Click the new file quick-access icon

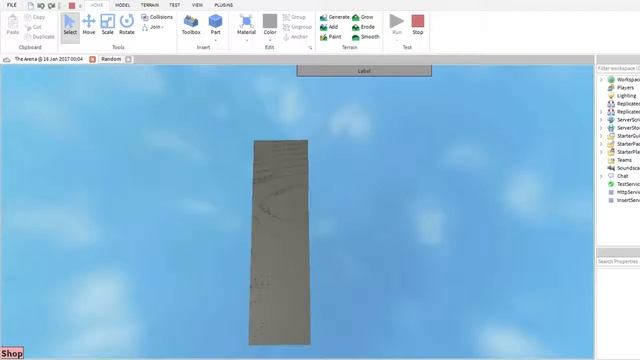pyautogui.click(x=31, y=6)
